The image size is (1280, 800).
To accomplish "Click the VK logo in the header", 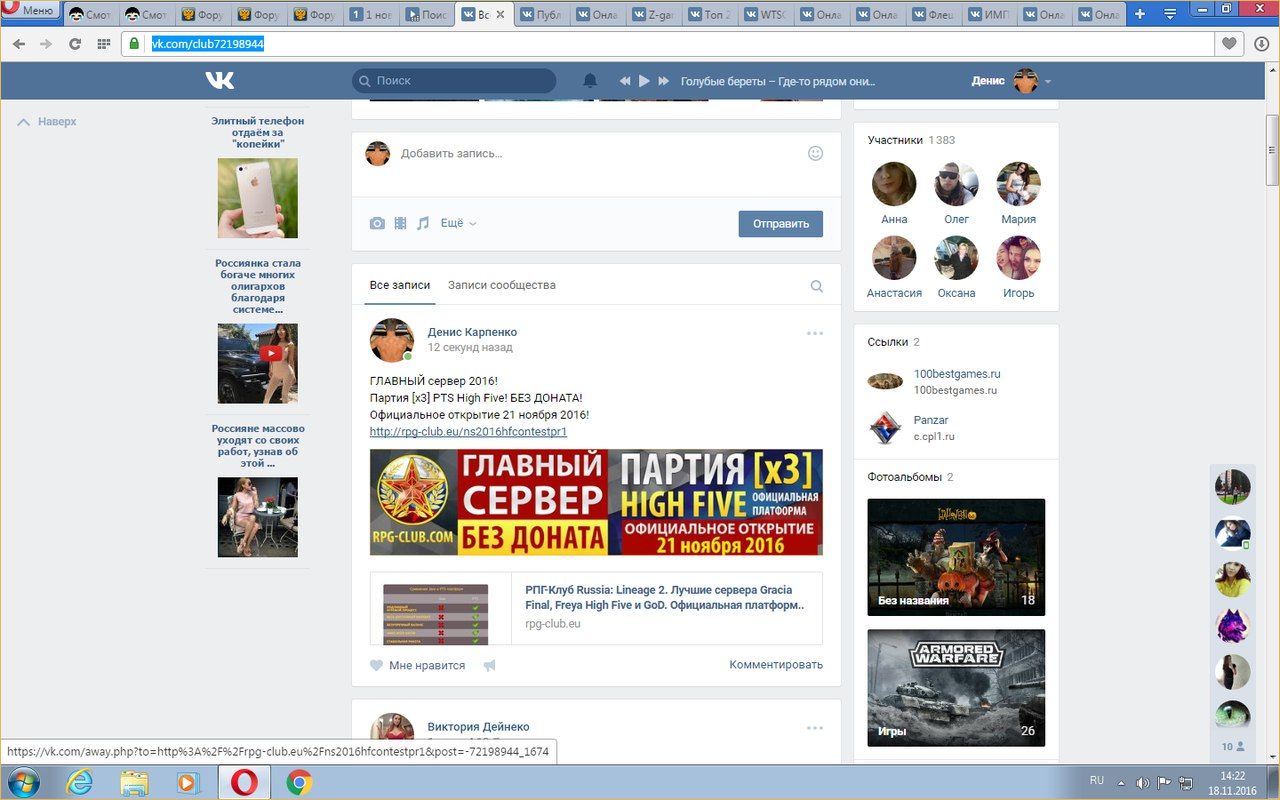I will click(x=220, y=80).
